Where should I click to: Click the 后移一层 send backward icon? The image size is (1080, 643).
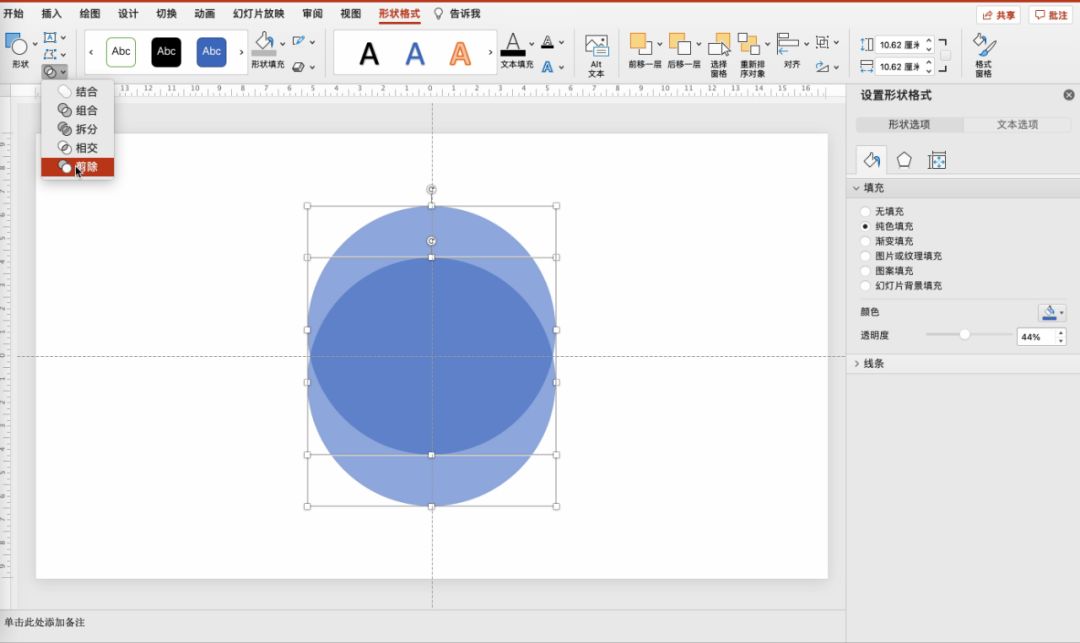(x=679, y=46)
